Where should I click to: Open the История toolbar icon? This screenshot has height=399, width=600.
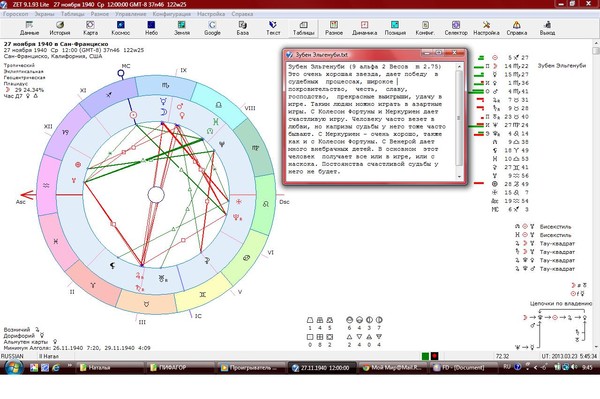60,28
